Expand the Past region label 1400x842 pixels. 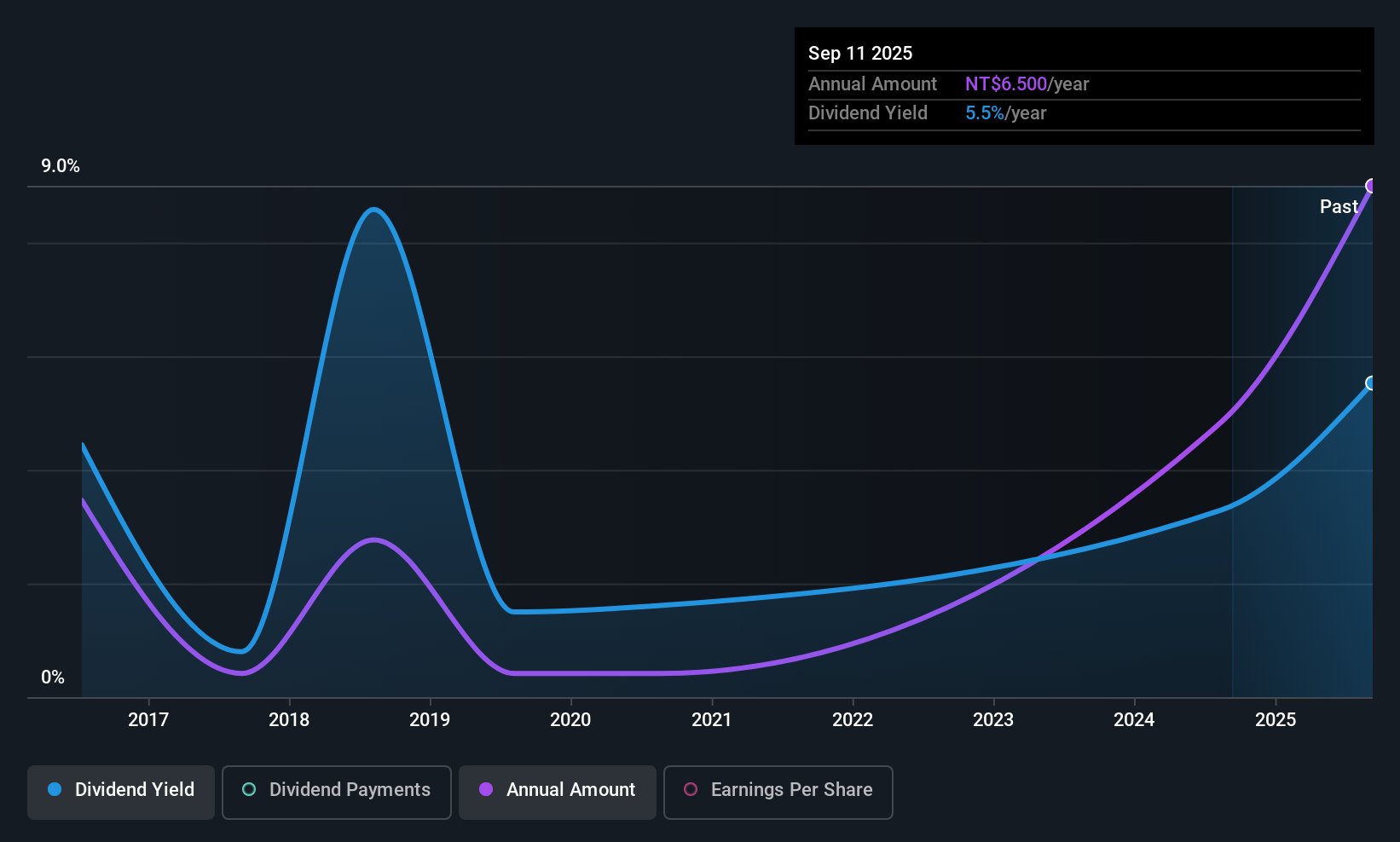(x=1339, y=206)
